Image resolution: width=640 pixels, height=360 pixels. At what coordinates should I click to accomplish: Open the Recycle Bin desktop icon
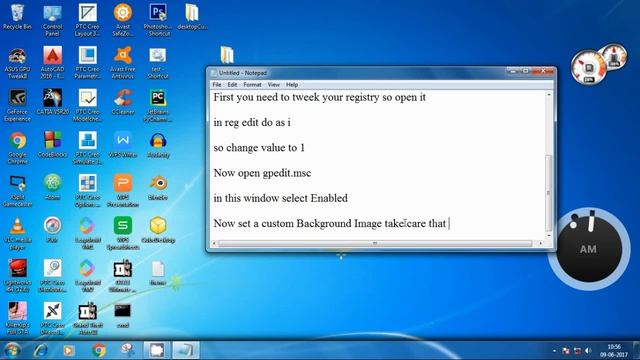click(x=17, y=17)
